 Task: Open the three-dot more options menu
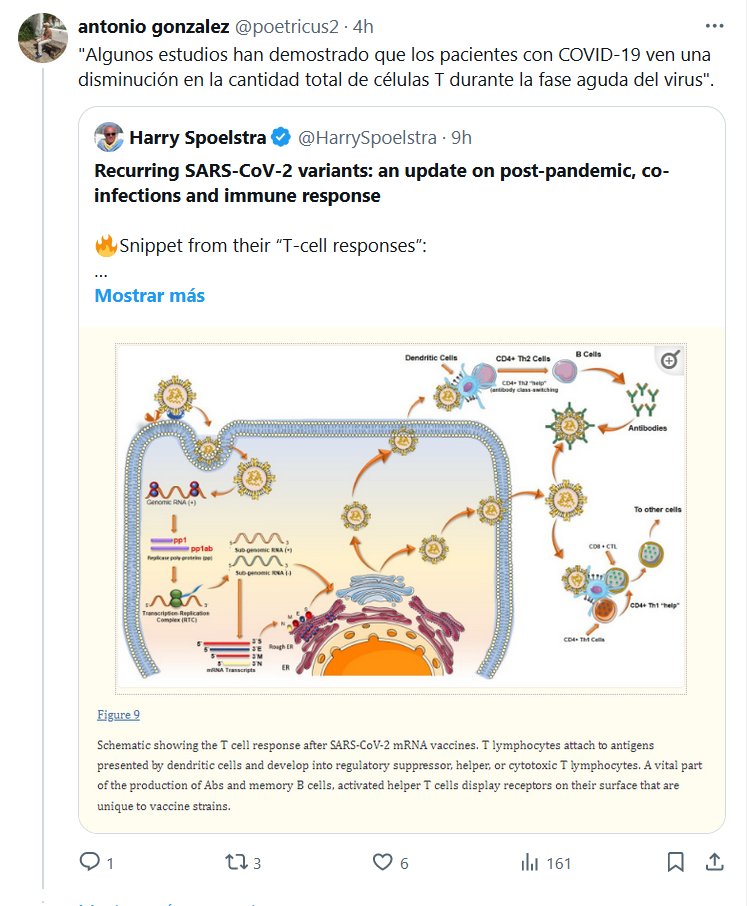pos(714,25)
